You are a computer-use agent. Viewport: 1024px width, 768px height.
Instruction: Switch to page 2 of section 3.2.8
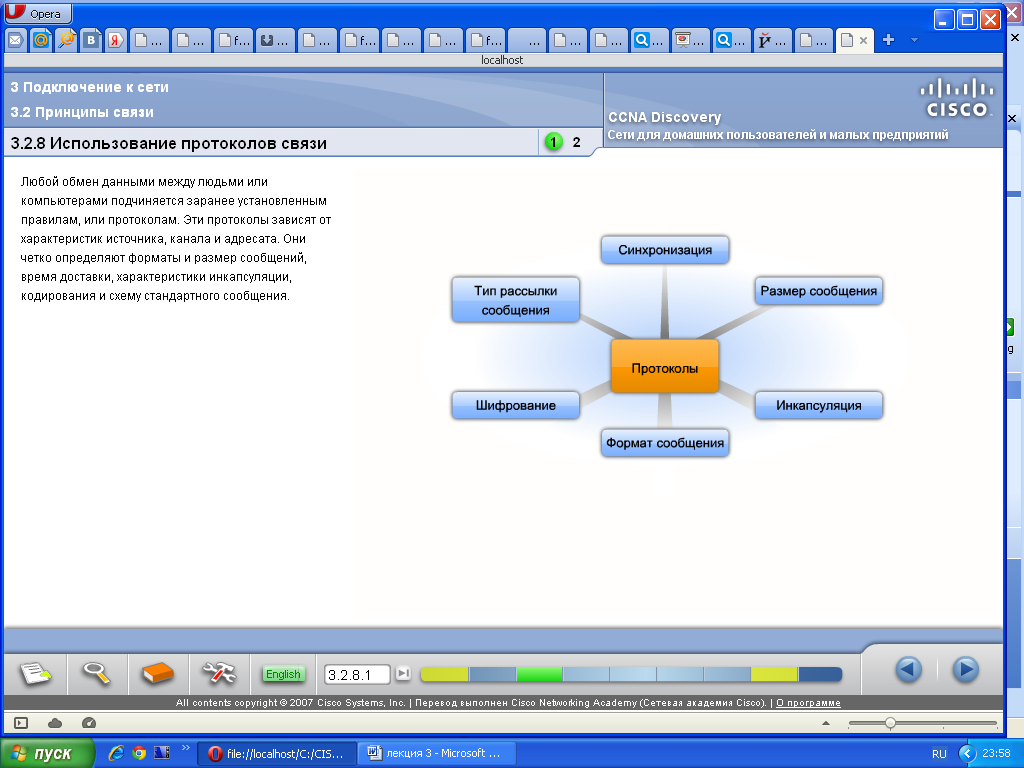pyautogui.click(x=577, y=142)
